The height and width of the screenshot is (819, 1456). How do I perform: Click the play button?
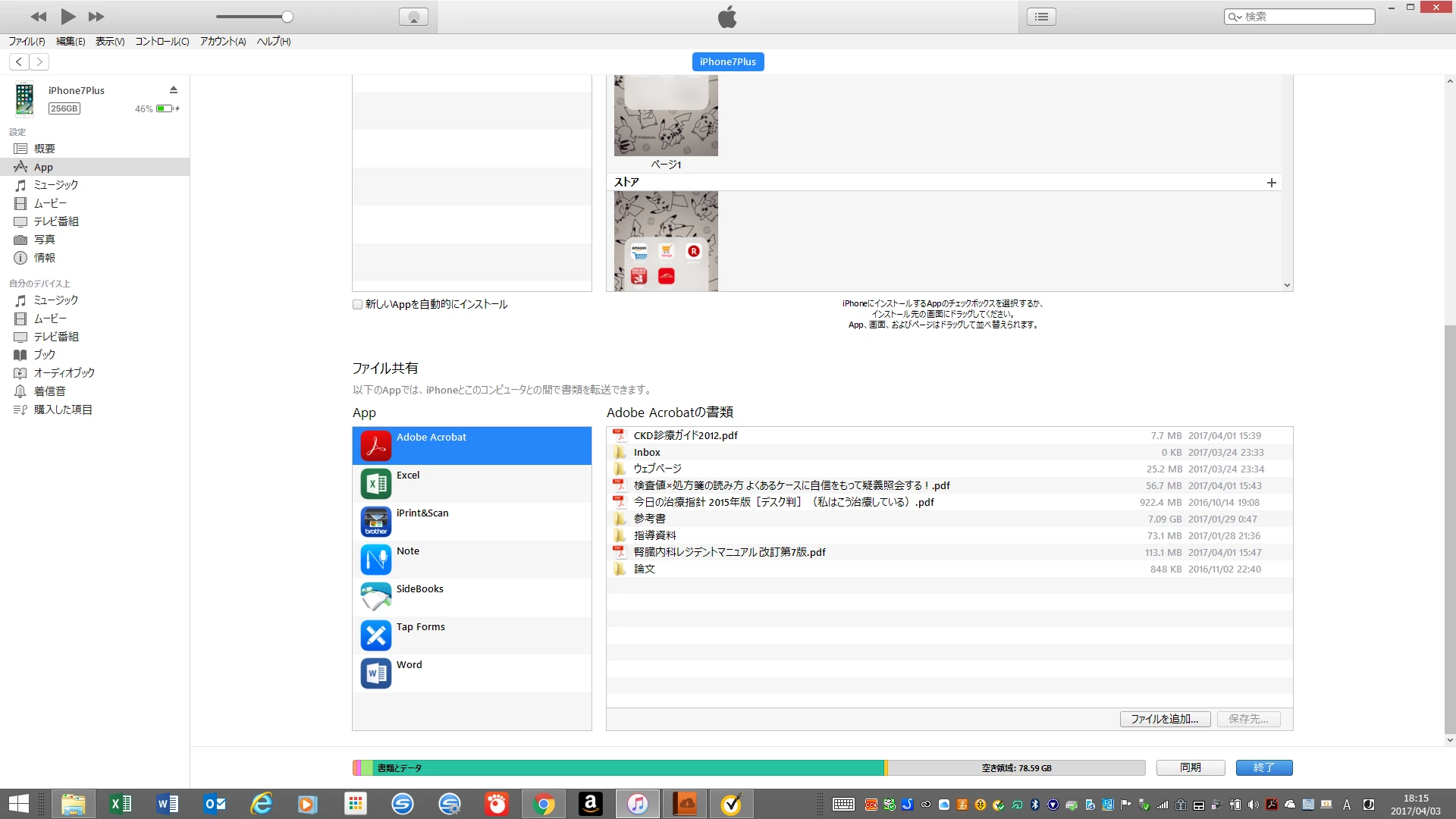point(67,16)
